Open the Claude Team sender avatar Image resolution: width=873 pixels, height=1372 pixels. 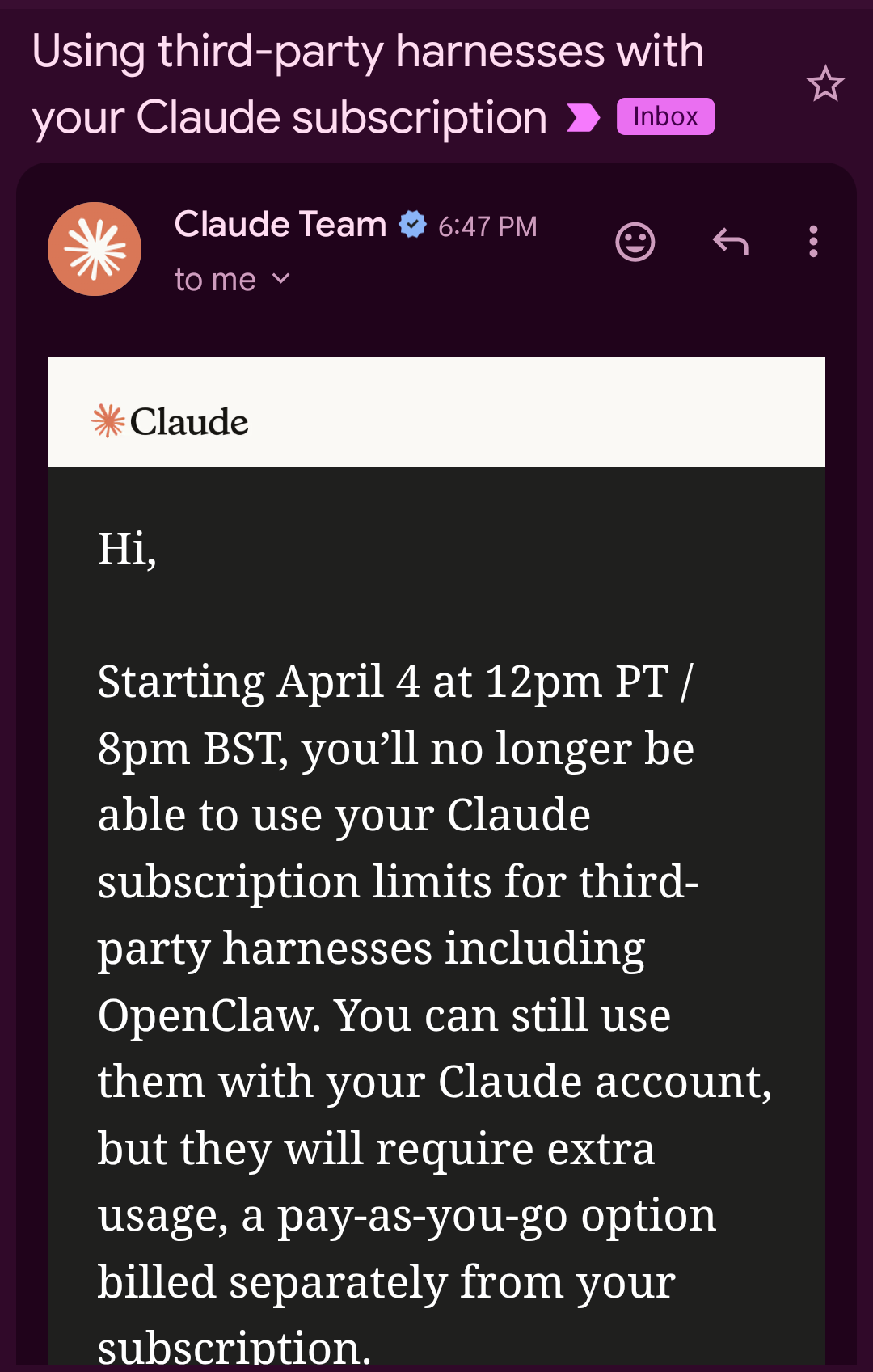(x=95, y=249)
